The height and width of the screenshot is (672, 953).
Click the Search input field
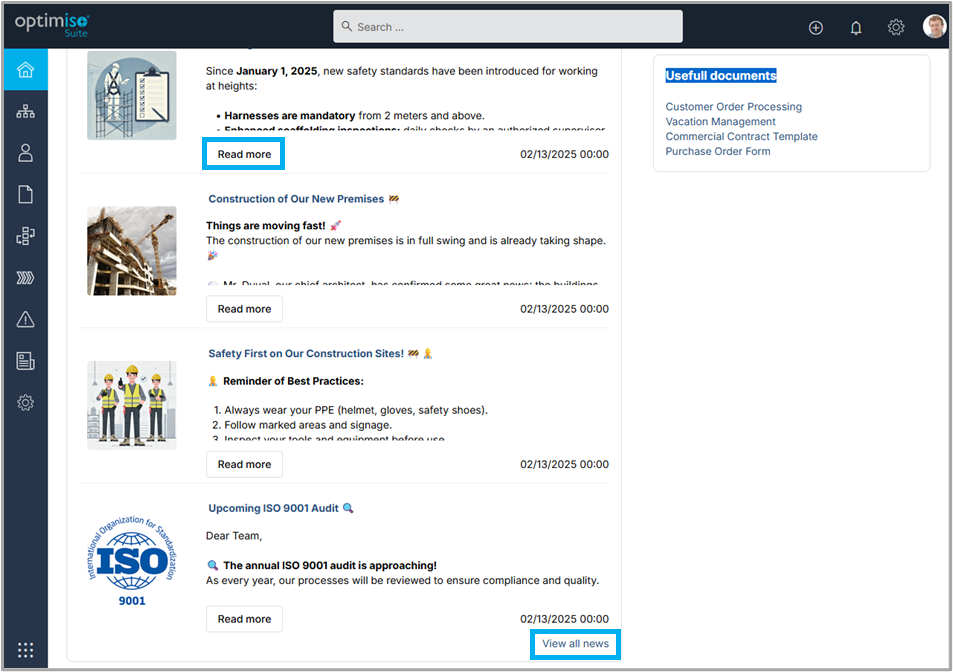click(508, 27)
